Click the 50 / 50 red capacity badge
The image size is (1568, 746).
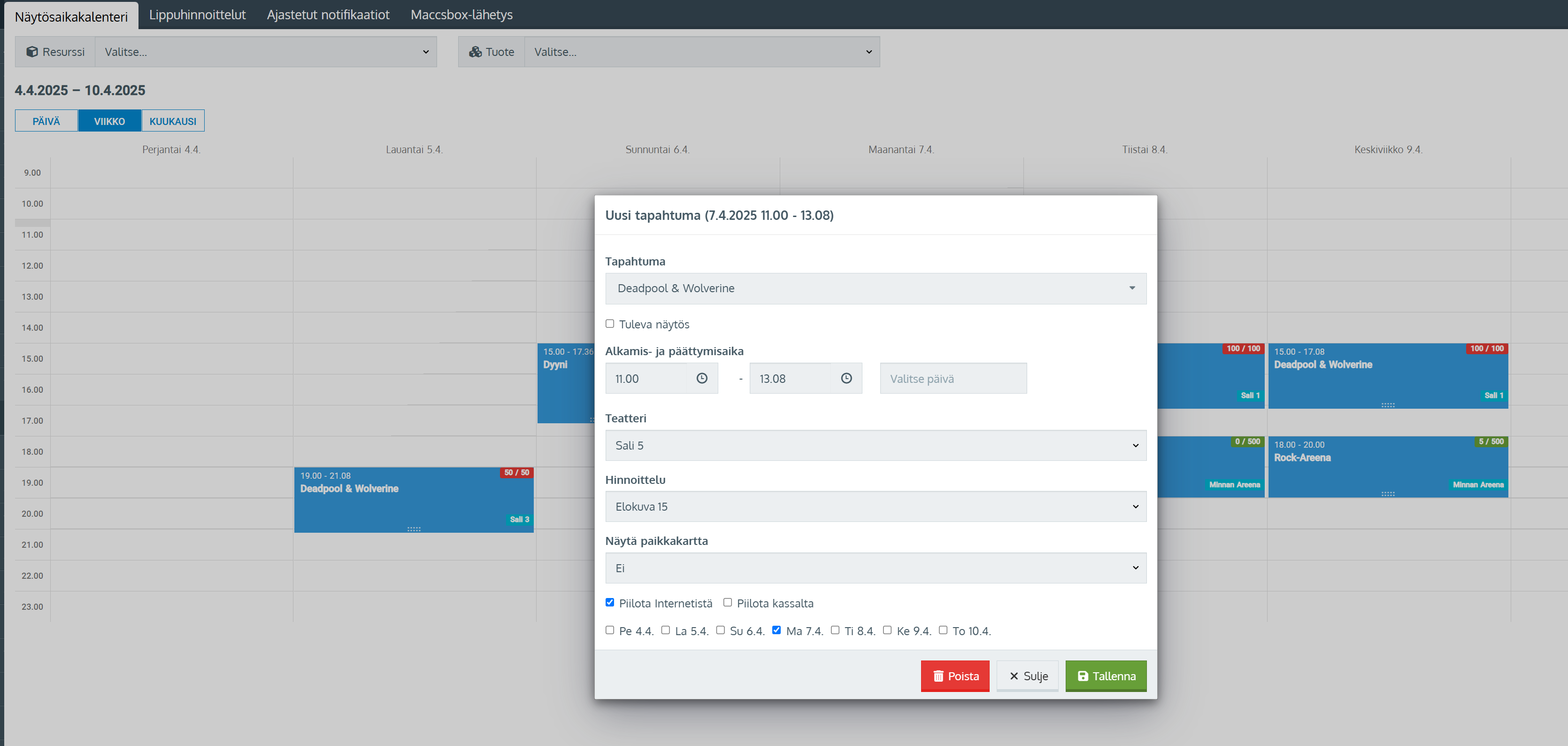[516, 473]
